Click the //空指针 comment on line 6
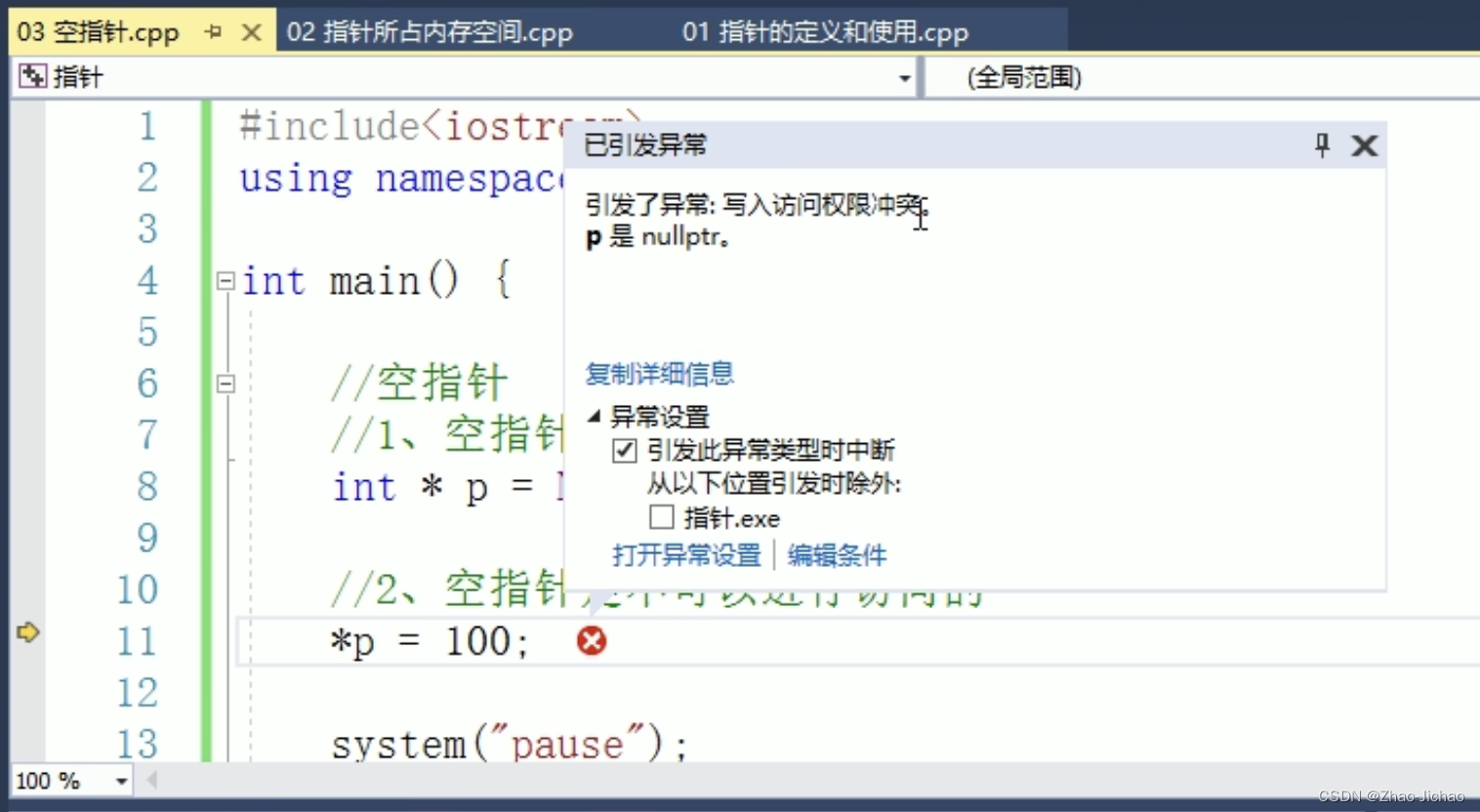The image size is (1480, 812). (420, 383)
